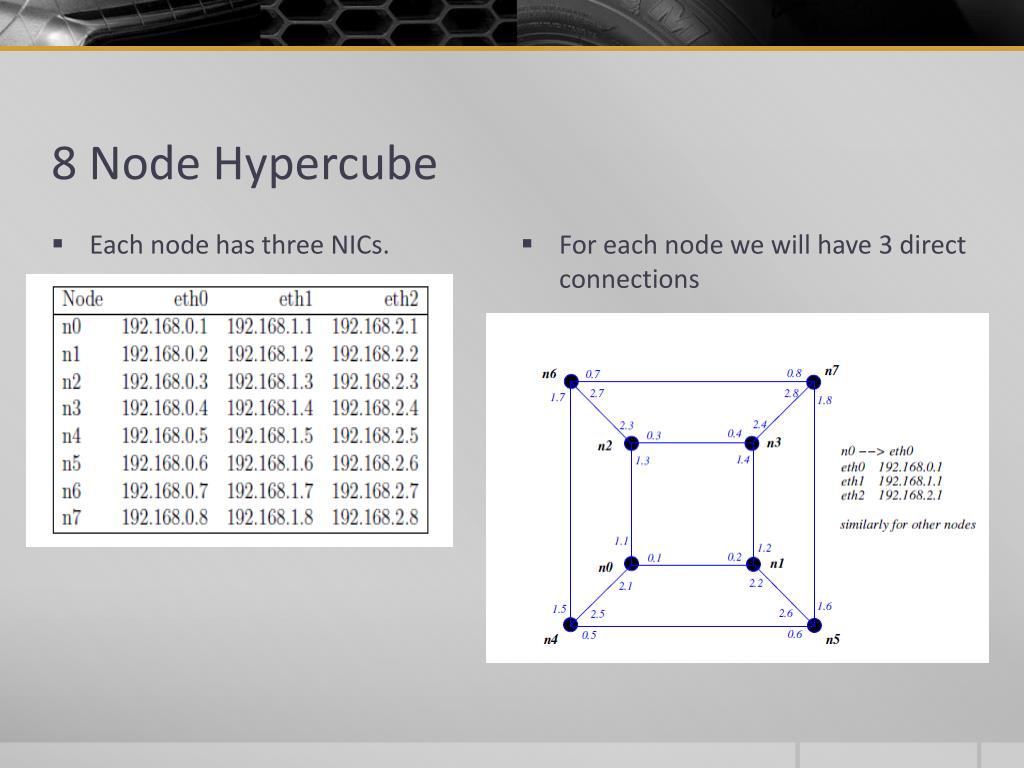Click the "similarly for other nodes" note

[x=908, y=525]
